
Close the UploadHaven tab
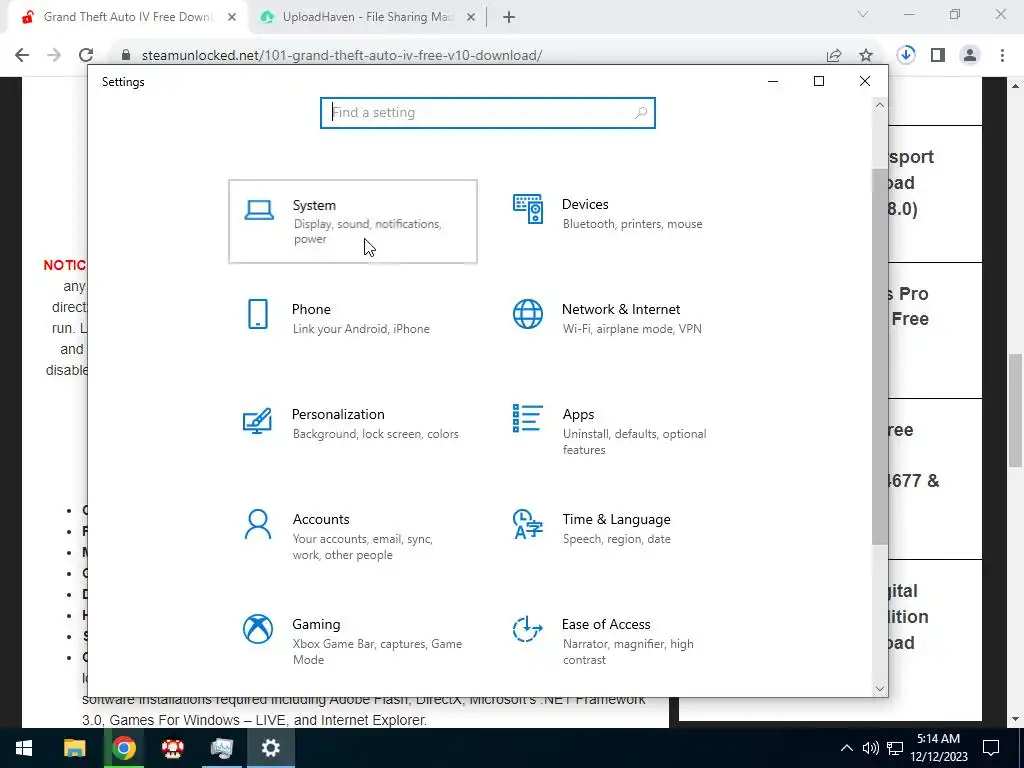pos(471,18)
